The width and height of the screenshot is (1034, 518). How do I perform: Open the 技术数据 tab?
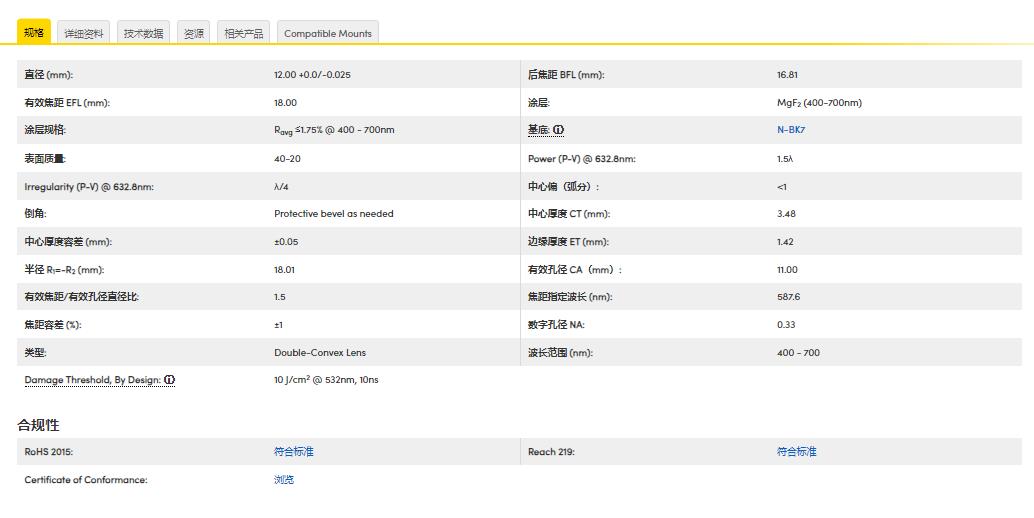144,33
